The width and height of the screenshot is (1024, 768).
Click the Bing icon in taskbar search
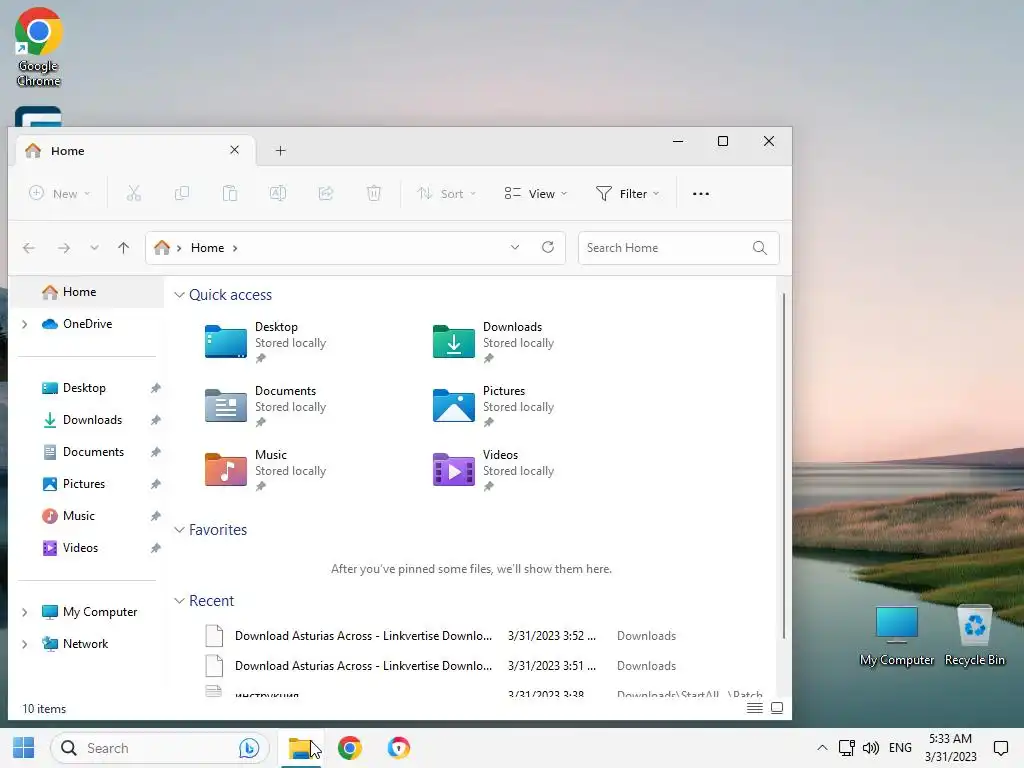point(249,748)
